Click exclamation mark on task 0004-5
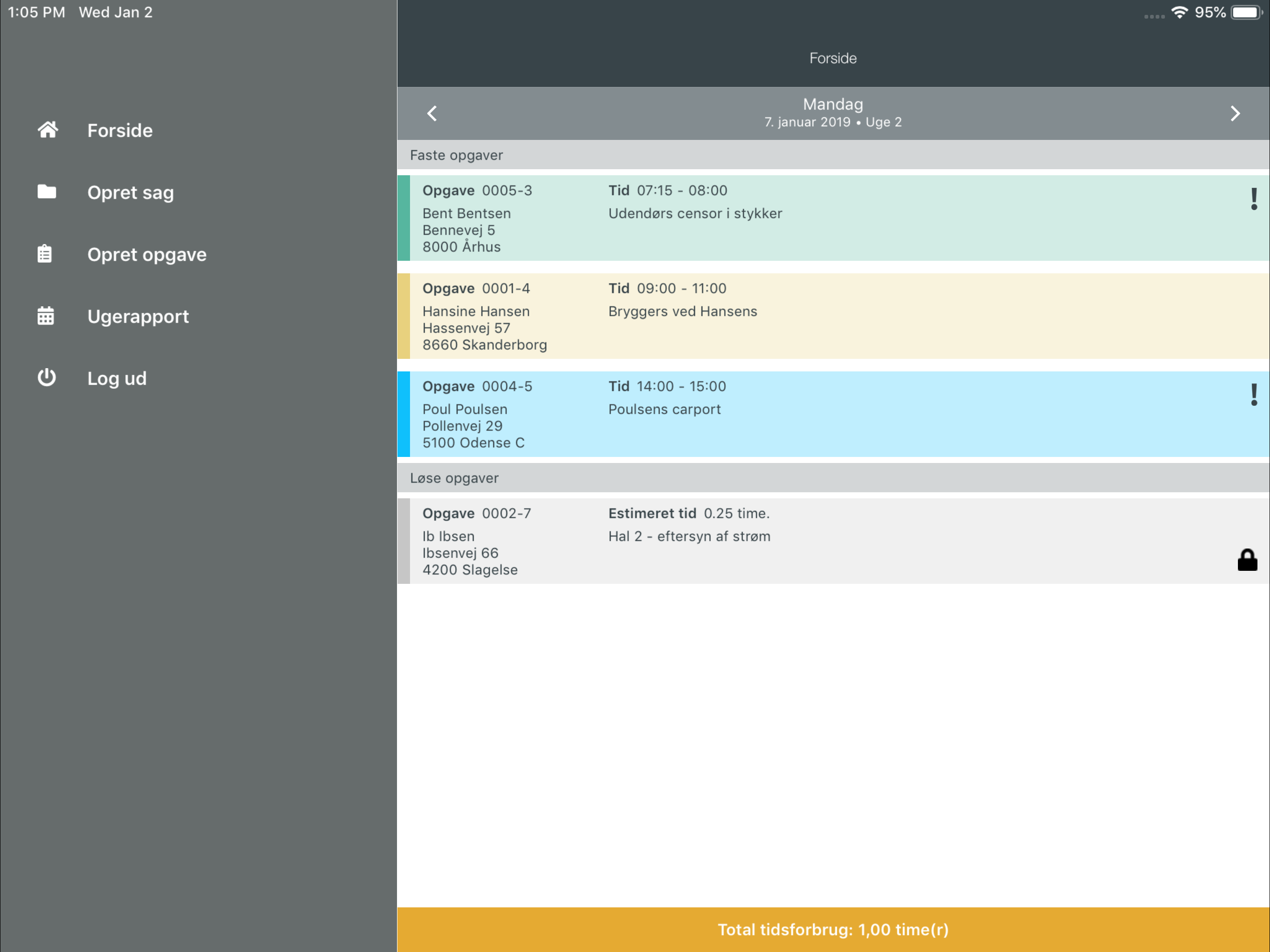Screen dimensions: 1270x952 1254,395
